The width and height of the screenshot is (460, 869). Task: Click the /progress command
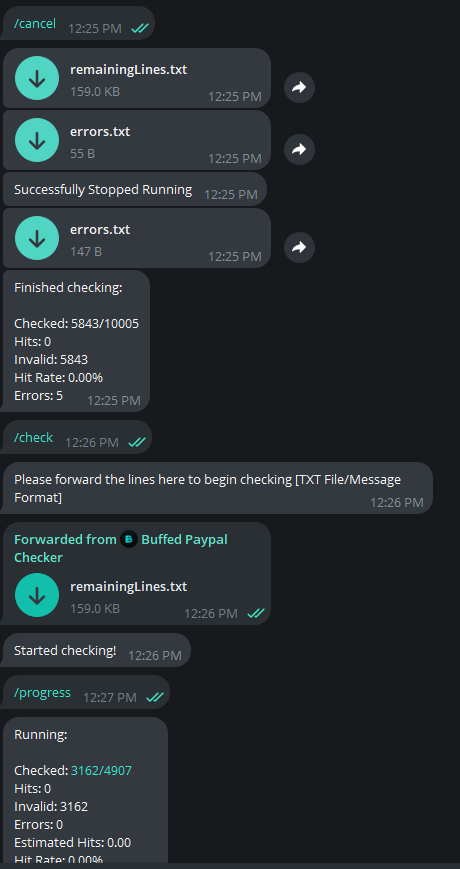[43, 692]
